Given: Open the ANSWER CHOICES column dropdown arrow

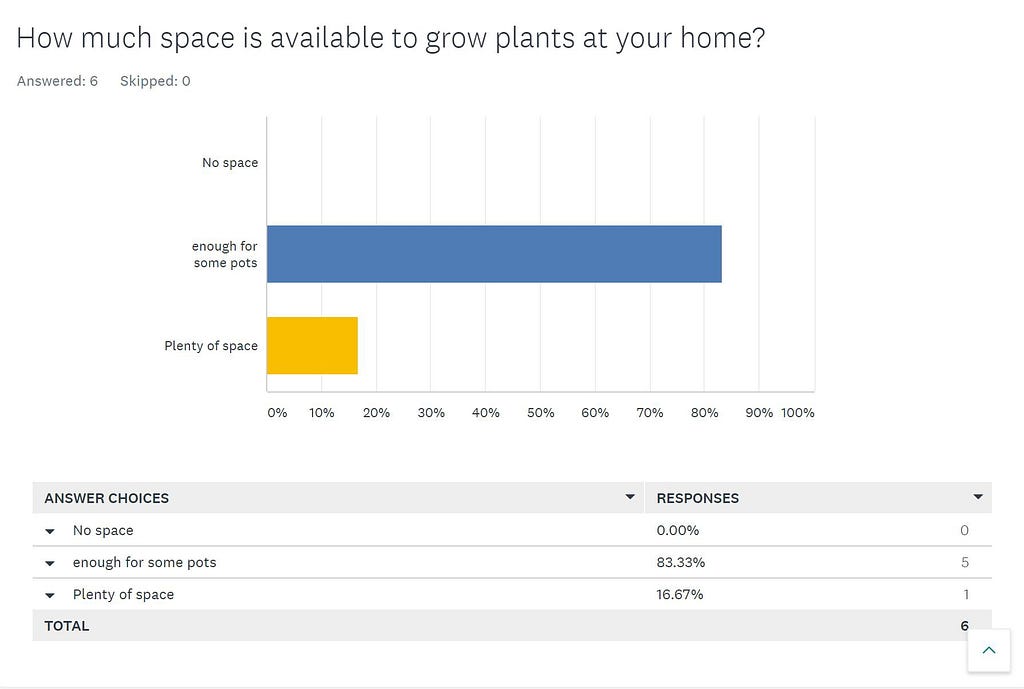Looking at the screenshot, I should (x=630, y=497).
